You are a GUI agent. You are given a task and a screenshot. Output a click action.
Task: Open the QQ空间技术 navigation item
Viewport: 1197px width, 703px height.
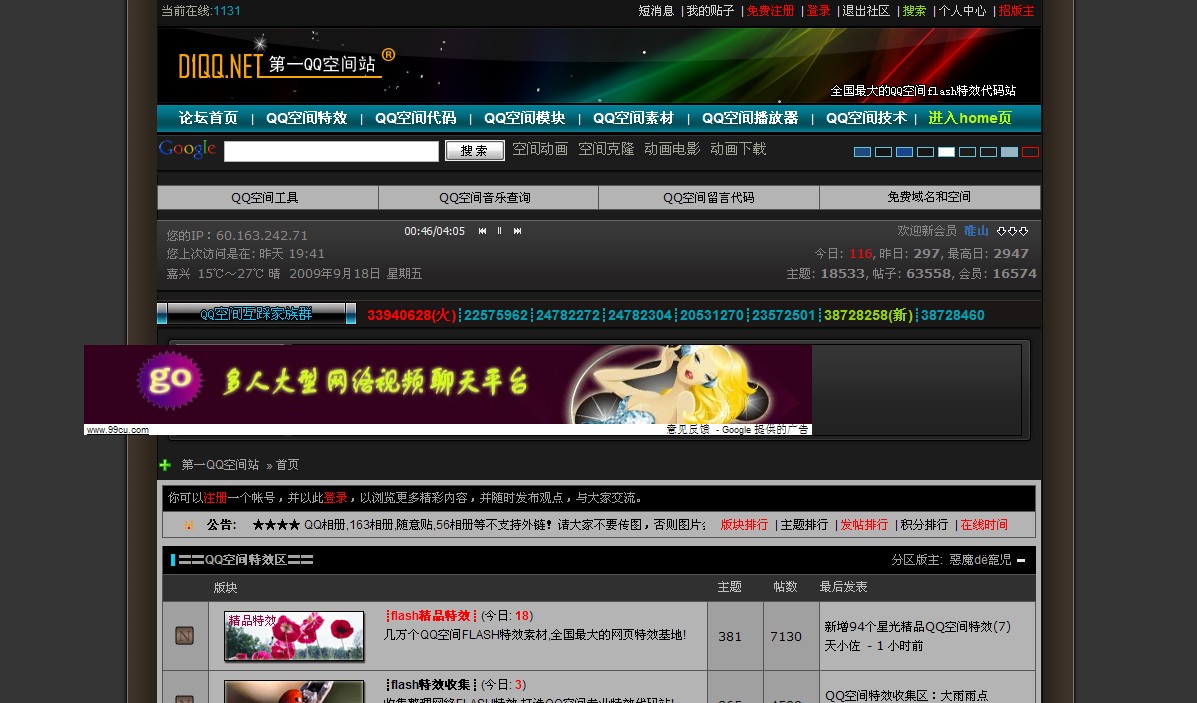tap(866, 118)
